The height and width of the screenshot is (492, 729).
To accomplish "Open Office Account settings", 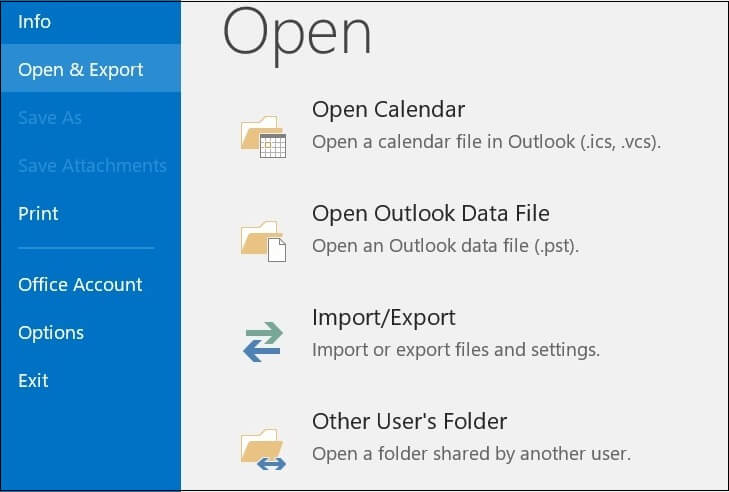I will (80, 285).
